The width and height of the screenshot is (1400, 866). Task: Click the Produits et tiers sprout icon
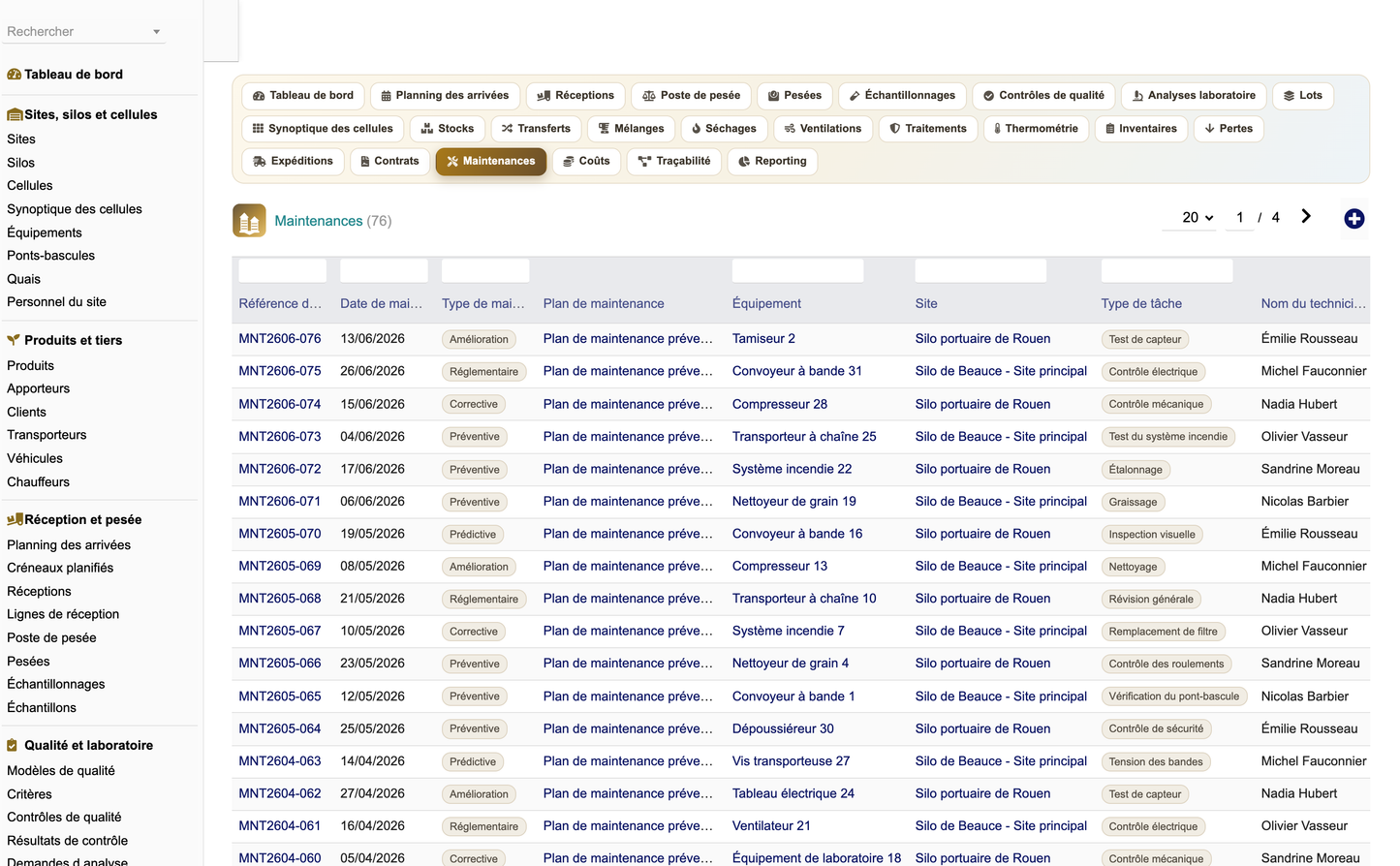pos(14,340)
